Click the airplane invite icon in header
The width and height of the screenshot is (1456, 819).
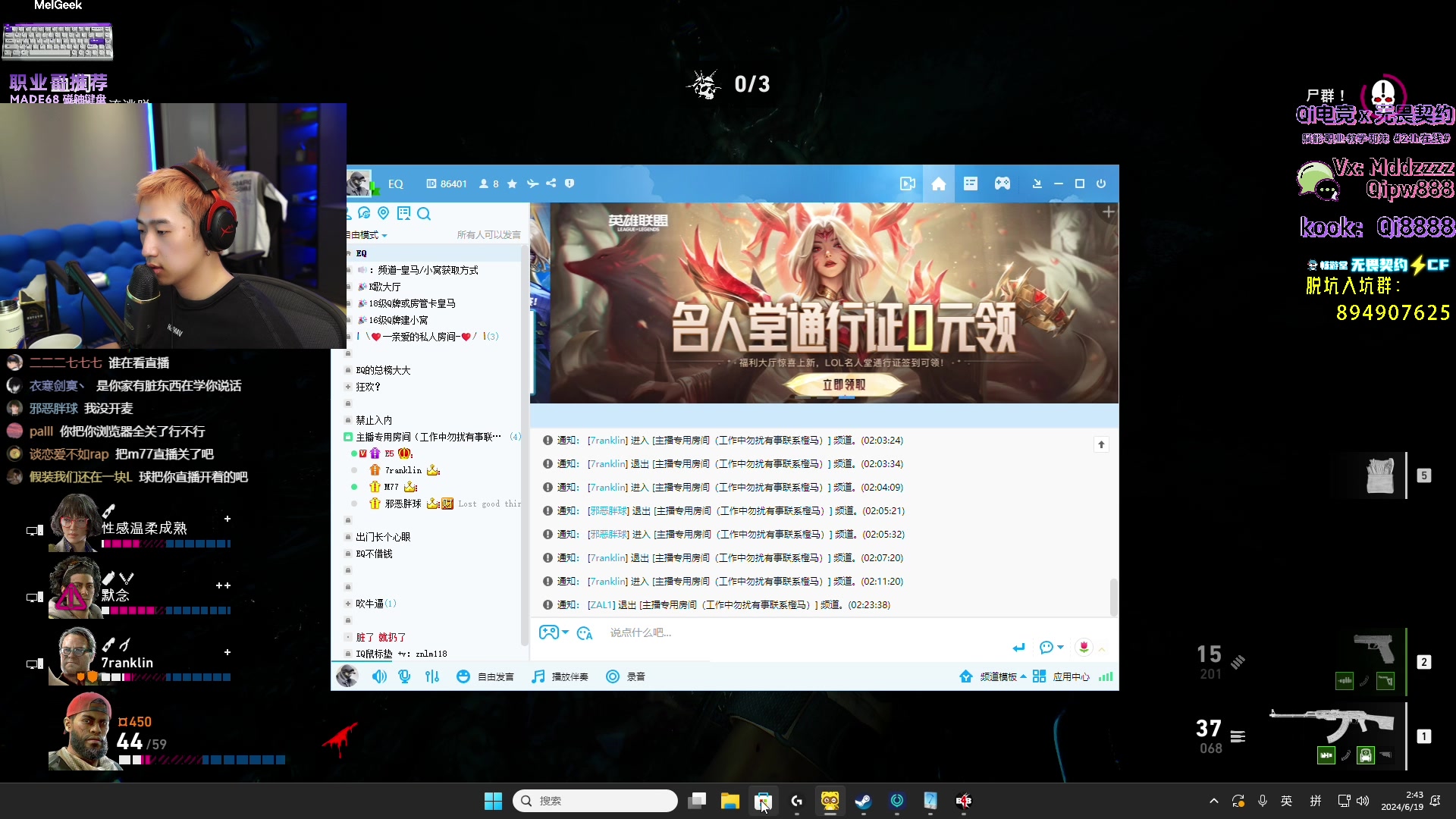tap(532, 184)
